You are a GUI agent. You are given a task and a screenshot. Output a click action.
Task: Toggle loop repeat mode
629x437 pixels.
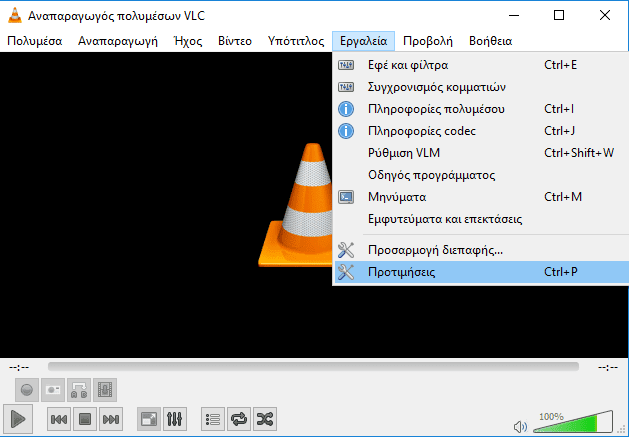(x=239, y=419)
